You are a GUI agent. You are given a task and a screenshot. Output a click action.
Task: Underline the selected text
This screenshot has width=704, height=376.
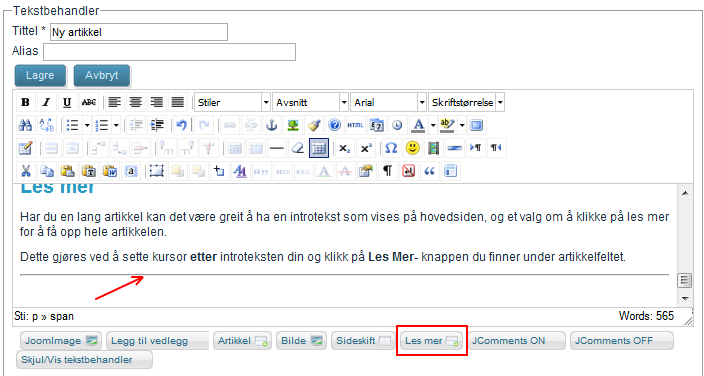[x=67, y=102]
